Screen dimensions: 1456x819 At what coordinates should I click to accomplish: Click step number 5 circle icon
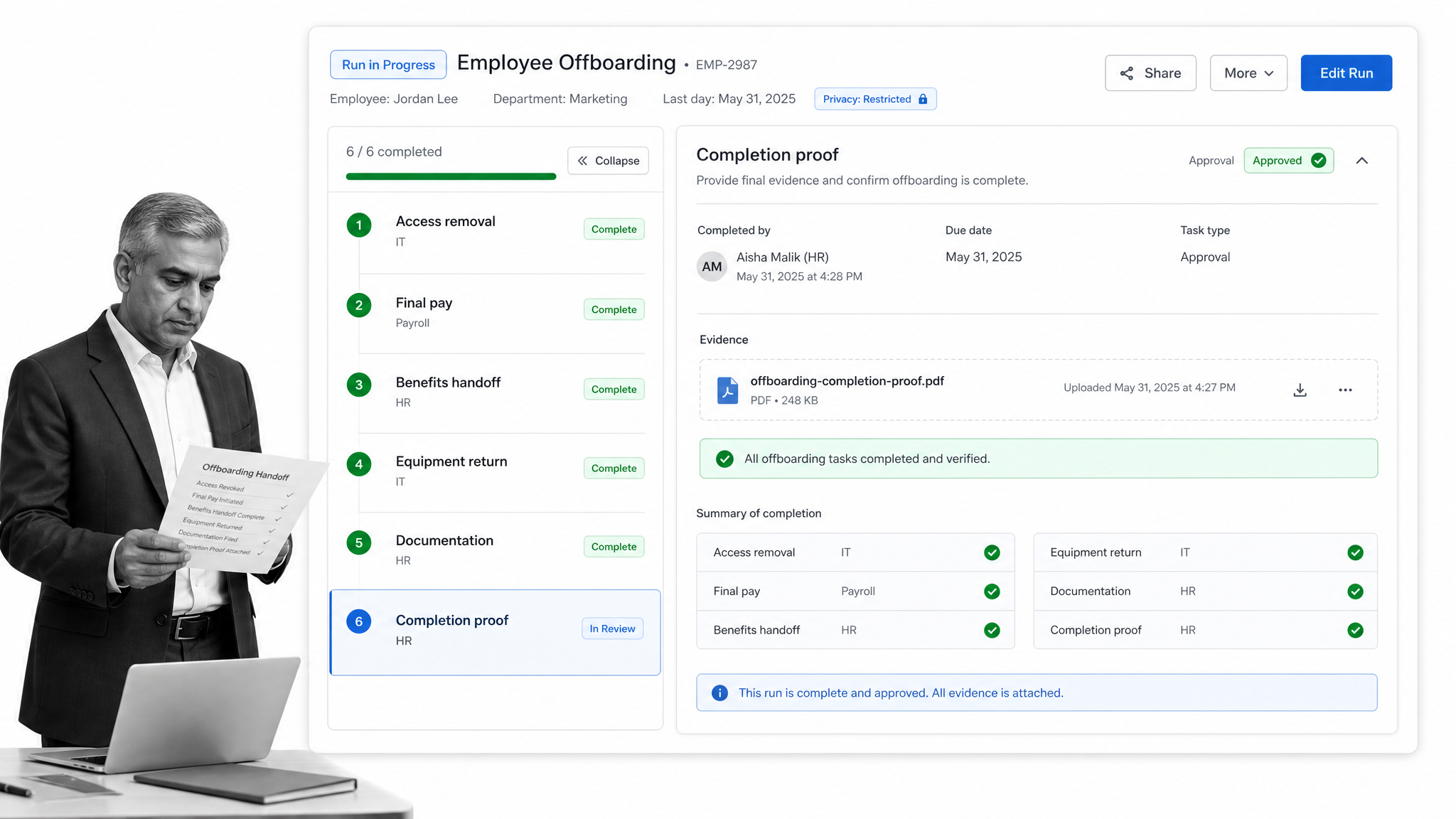(x=359, y=543)
